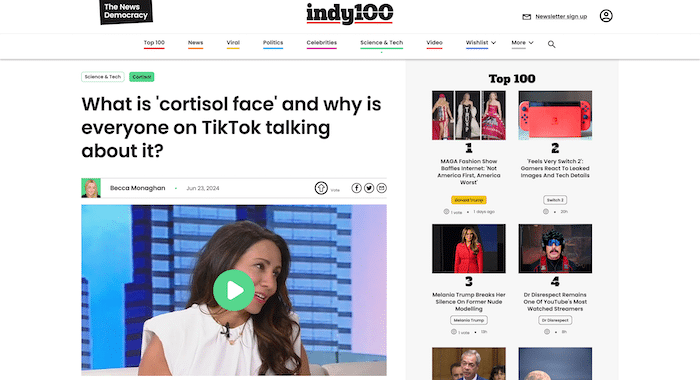This screenshot has width=700, height=380.
Task: Share article on Twitter
Action: (x=369, y=188)
